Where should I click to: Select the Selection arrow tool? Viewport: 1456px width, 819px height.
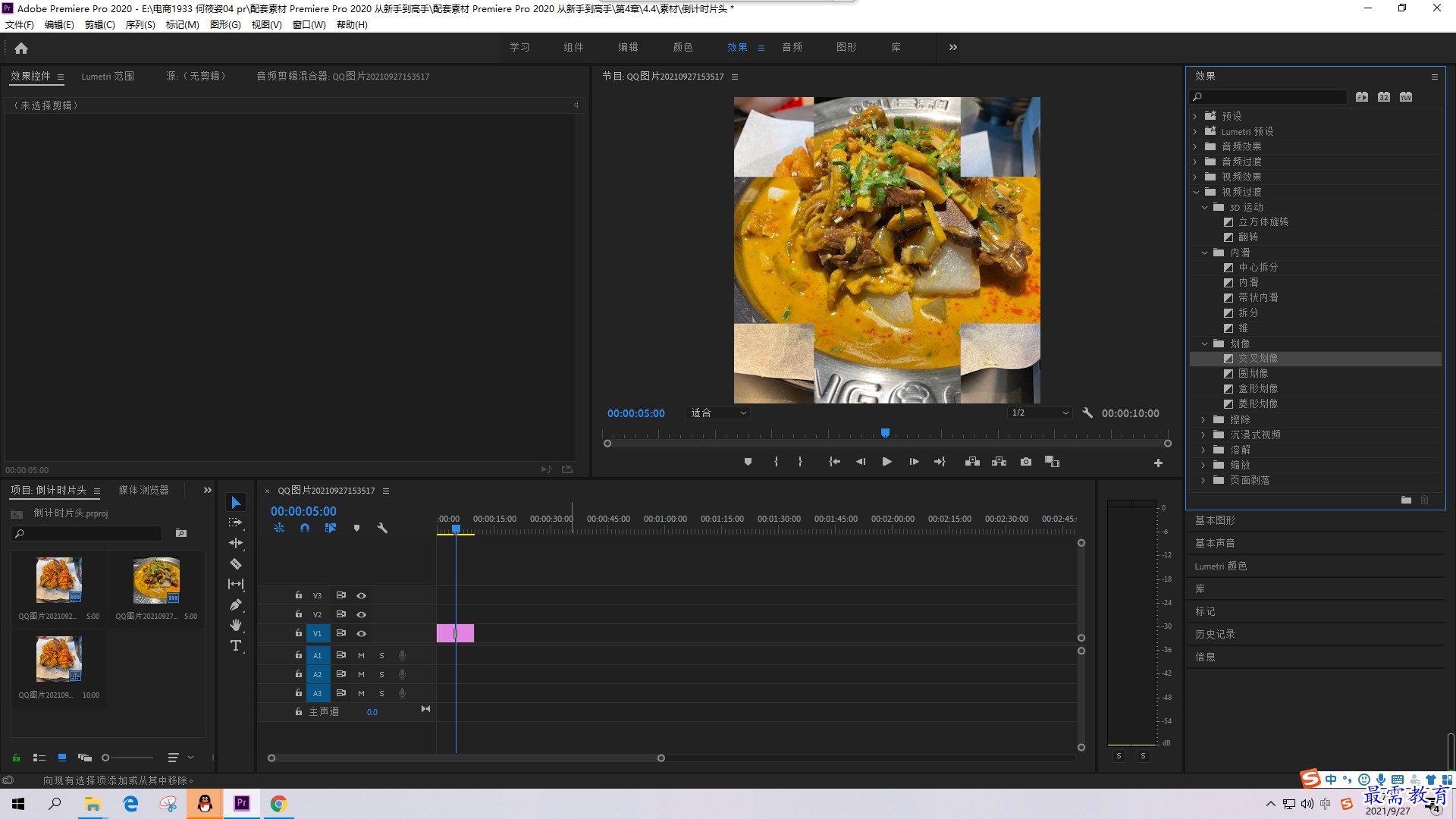pyautogui.click(x=236, y=503)
